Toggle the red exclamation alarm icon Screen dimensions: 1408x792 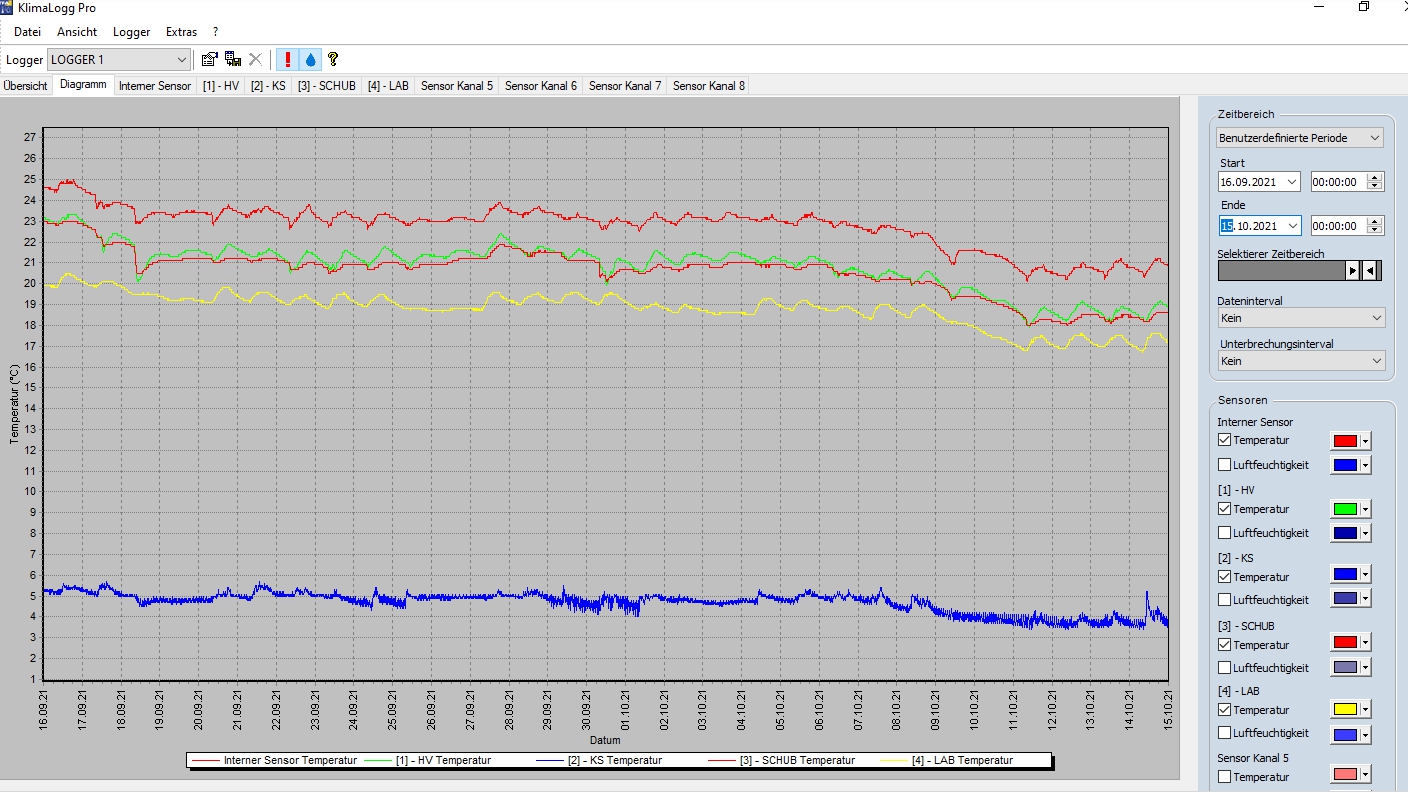coord(288,60)
